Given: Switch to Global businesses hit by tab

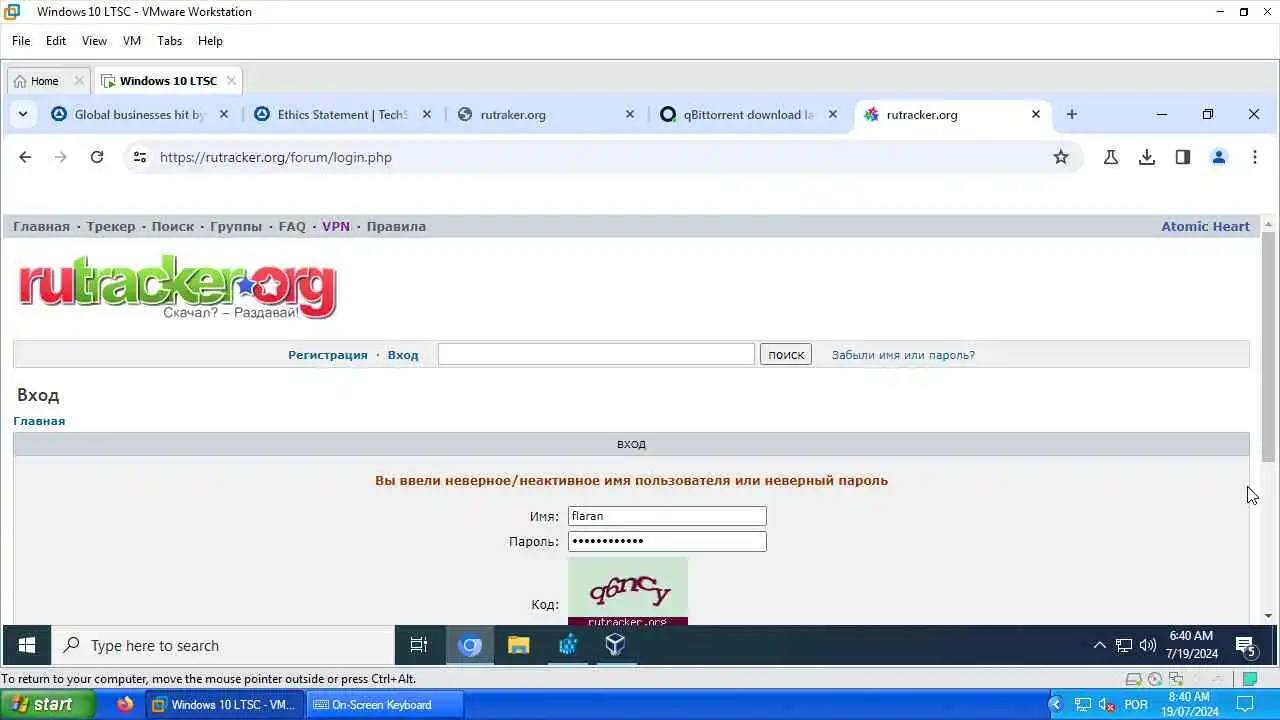Looking at the screenshot, I should coord(140,114).
